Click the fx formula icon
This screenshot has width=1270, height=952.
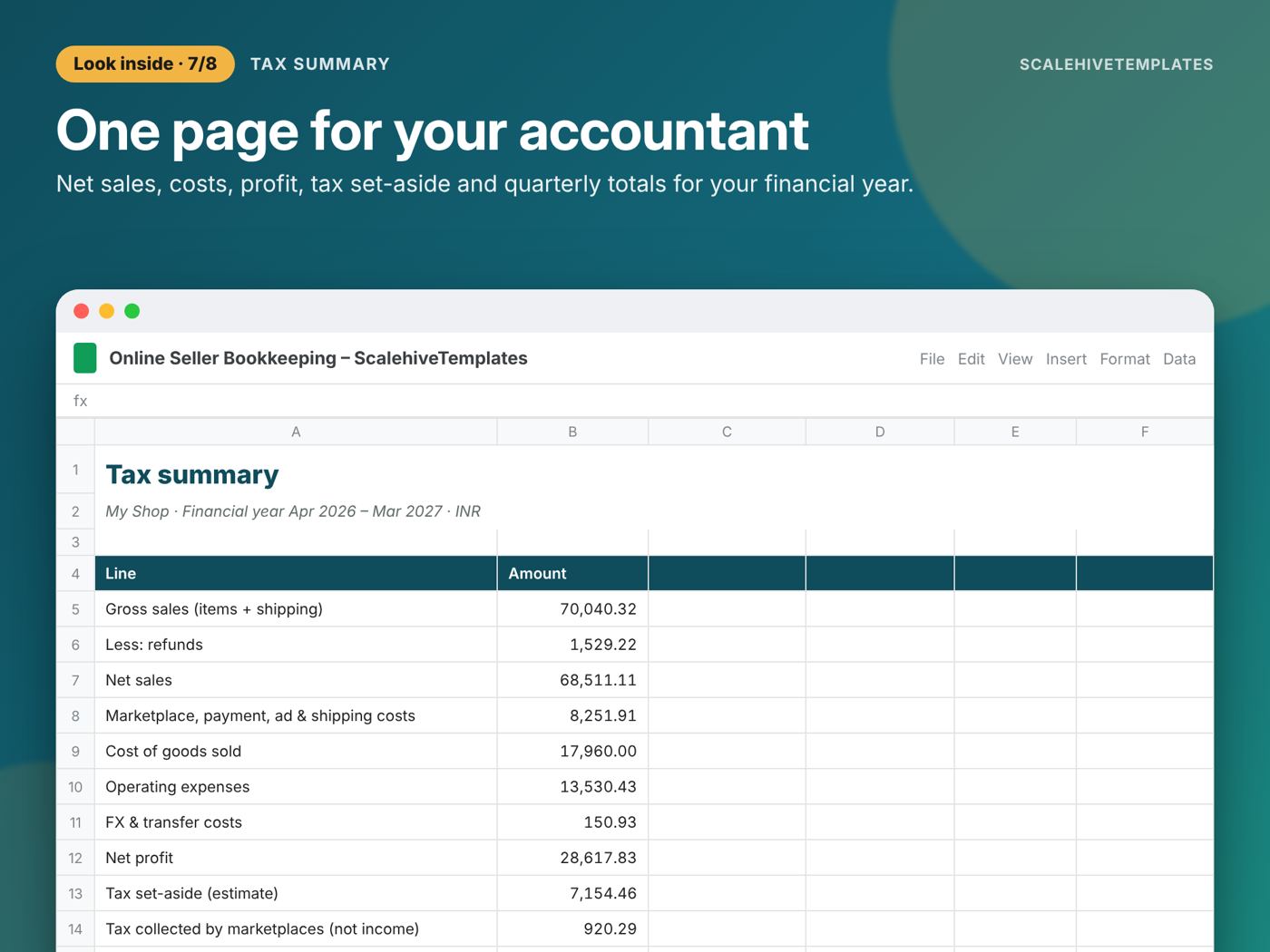(80, 401)
